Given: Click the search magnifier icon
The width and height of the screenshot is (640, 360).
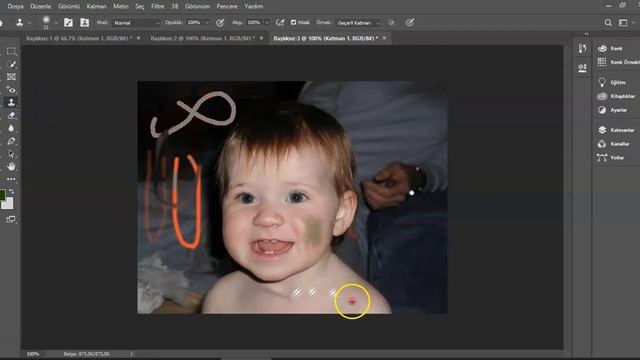Looking at the screenshot, I should tap(608, 23).
